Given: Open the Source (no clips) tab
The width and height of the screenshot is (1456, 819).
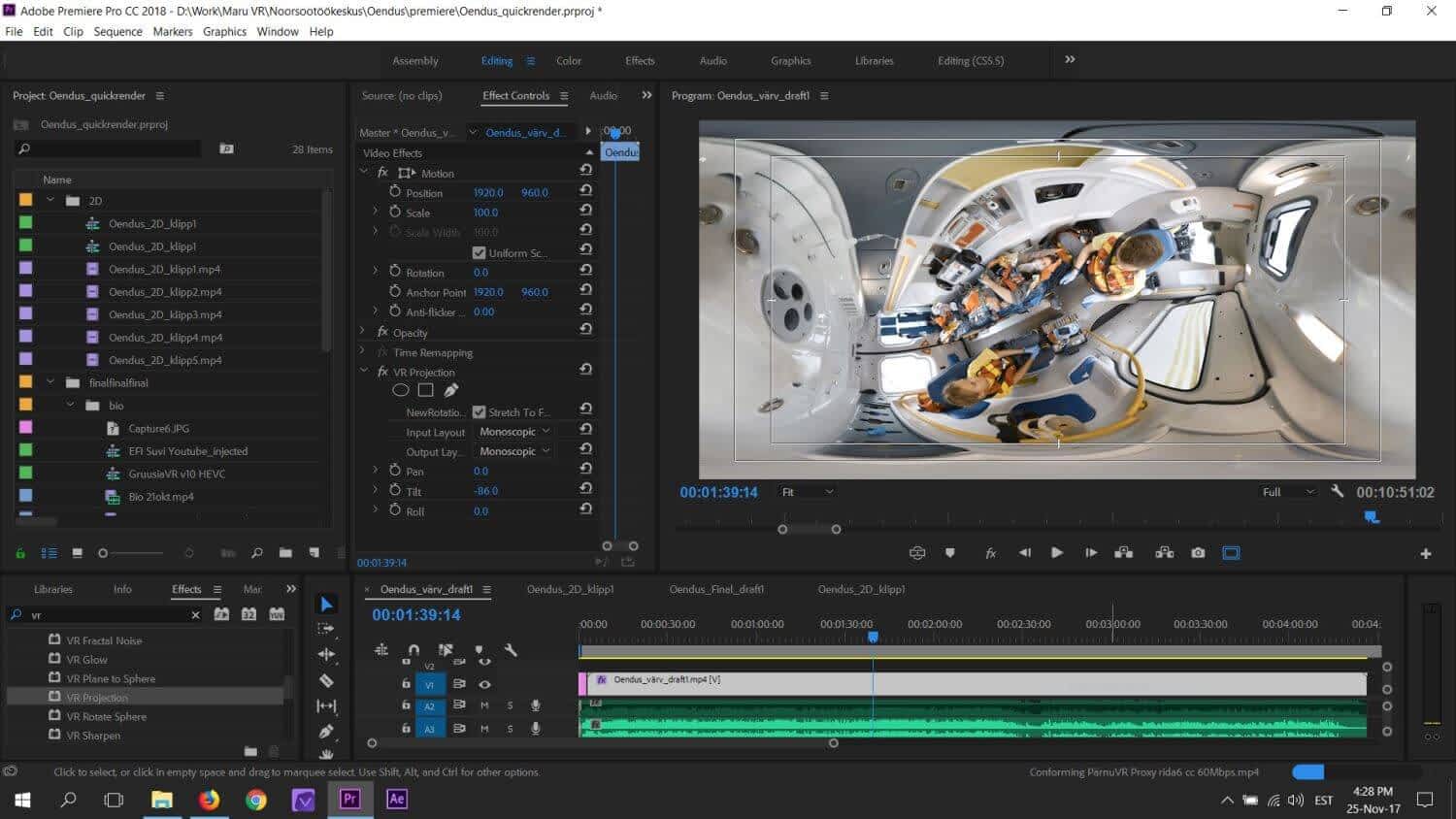Looking at the screenshot, I should [x=402, y=95].
